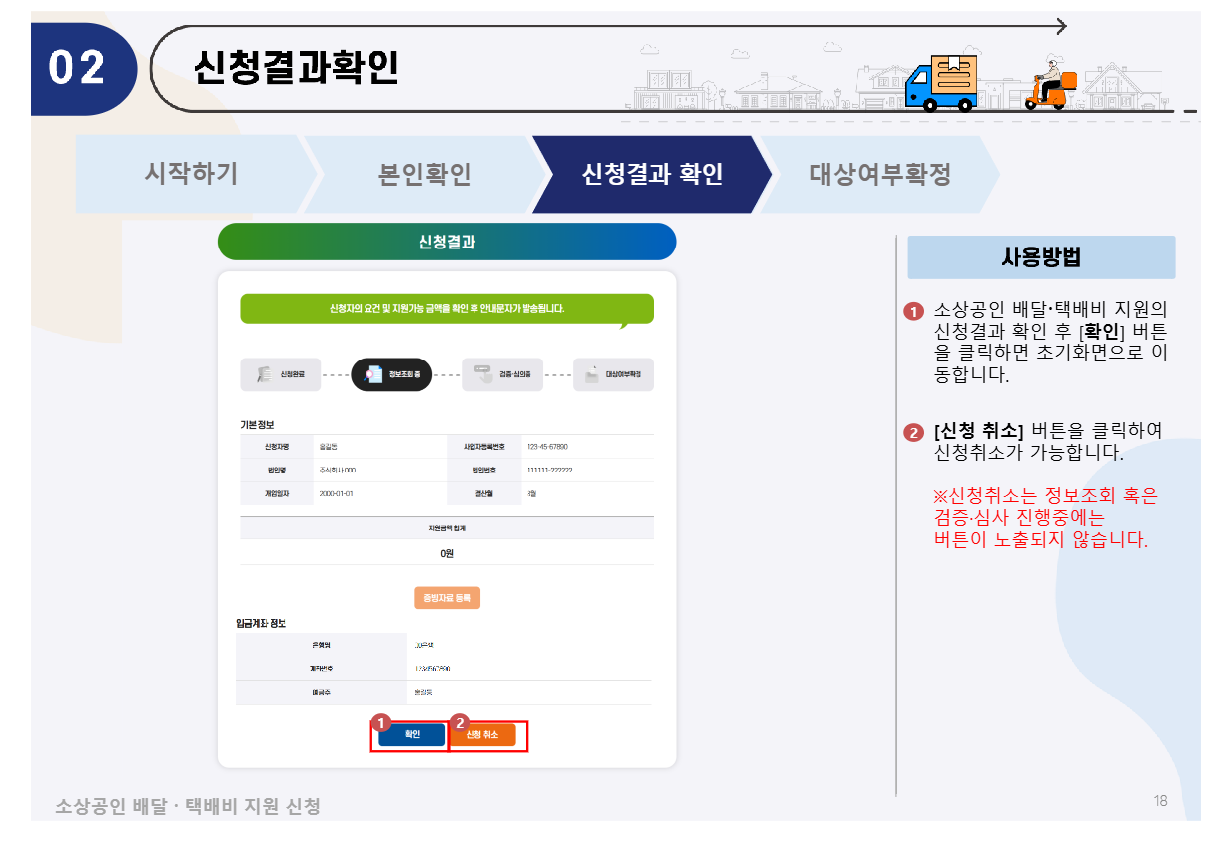Viewport: 1222px width, 844px height.
Task: Click the 개업일자 label cell
Action: click(x=277, y=493)
